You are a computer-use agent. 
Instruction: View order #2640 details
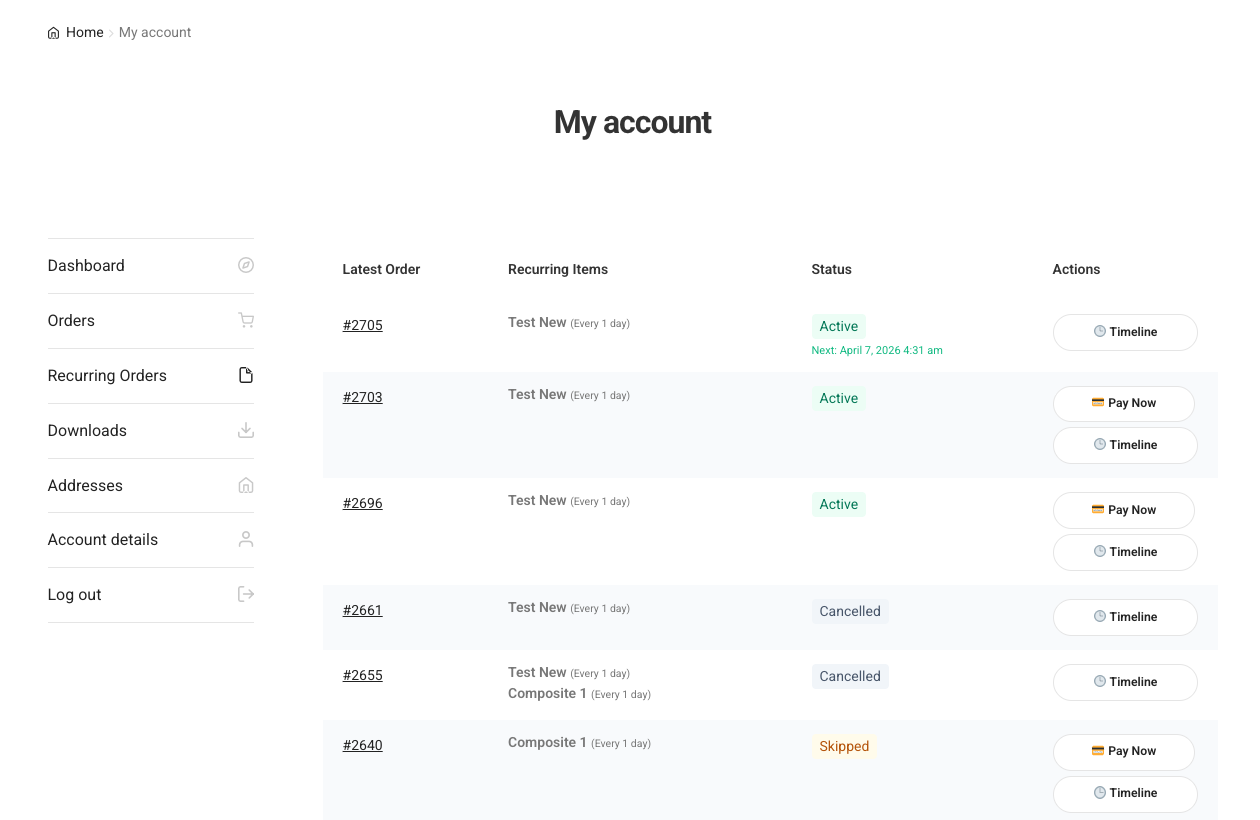coord(362,745)
